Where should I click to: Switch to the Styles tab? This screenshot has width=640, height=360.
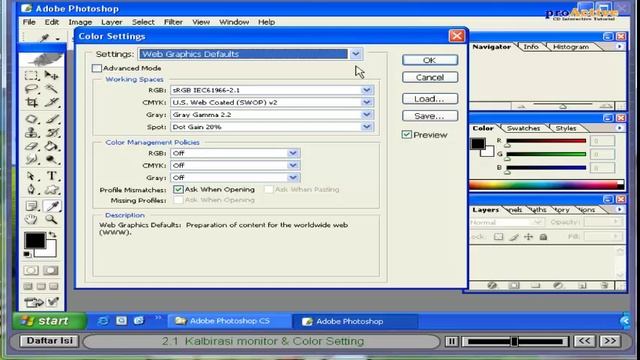coord(566,128)
